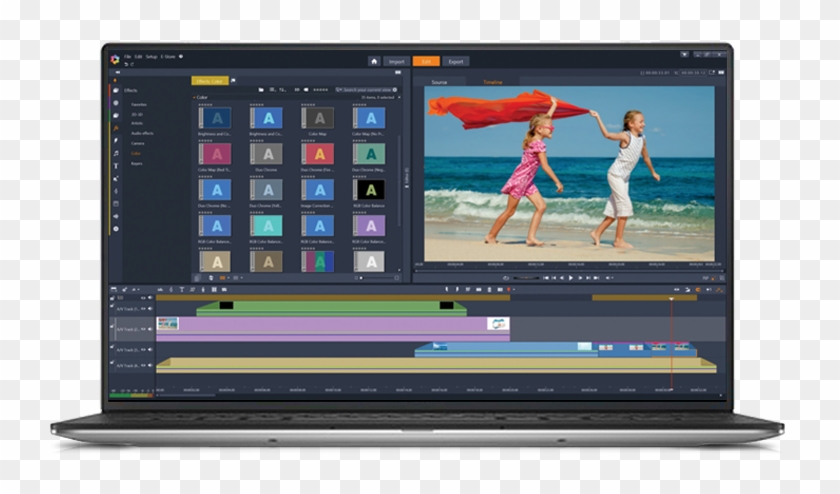Open the Import tab

click(398, 61)
